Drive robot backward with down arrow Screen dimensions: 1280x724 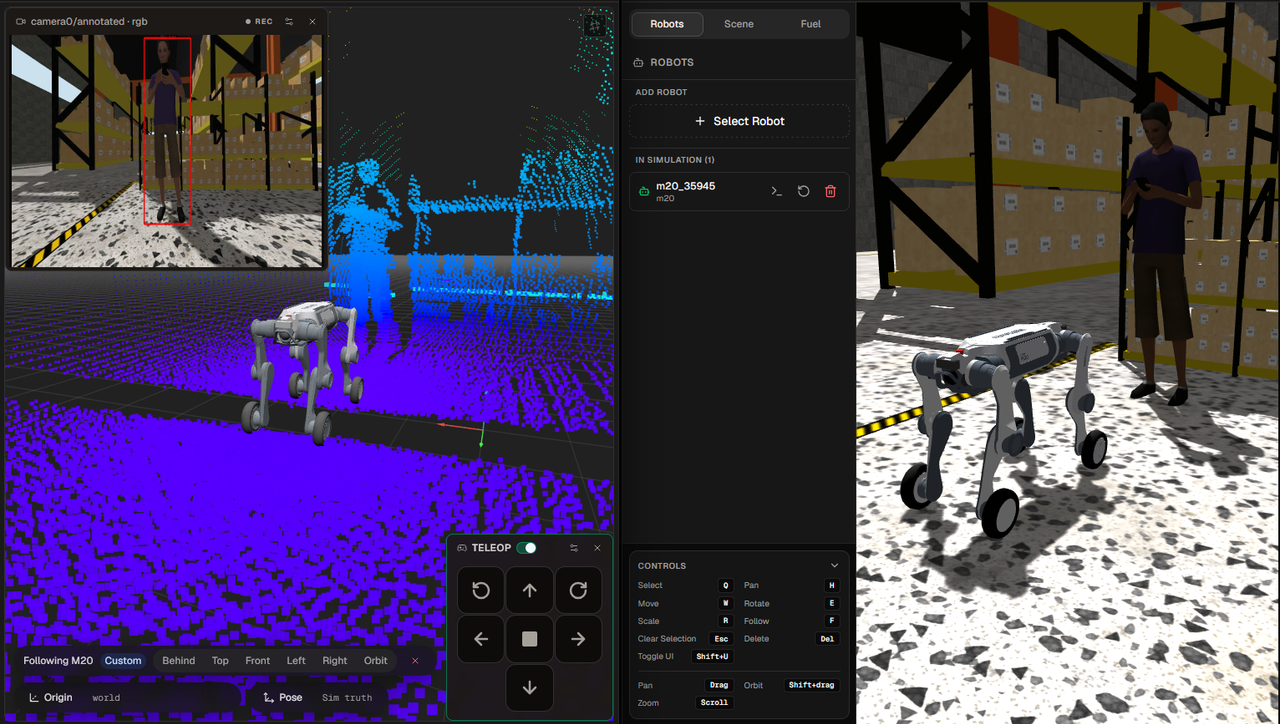click(x=530, y=688)
